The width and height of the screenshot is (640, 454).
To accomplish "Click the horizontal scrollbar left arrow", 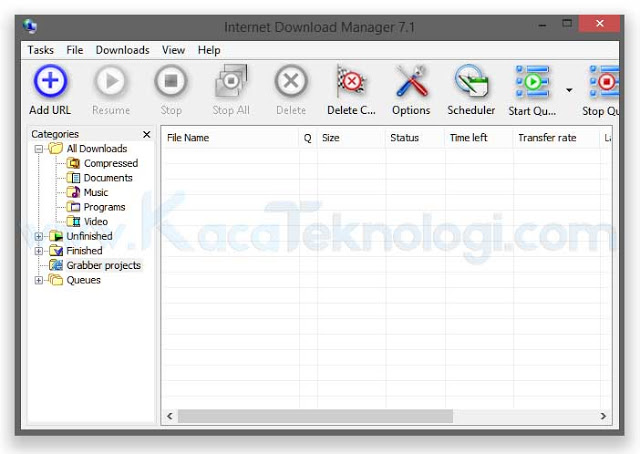I will pyautogui.click(x=170, y=416).
